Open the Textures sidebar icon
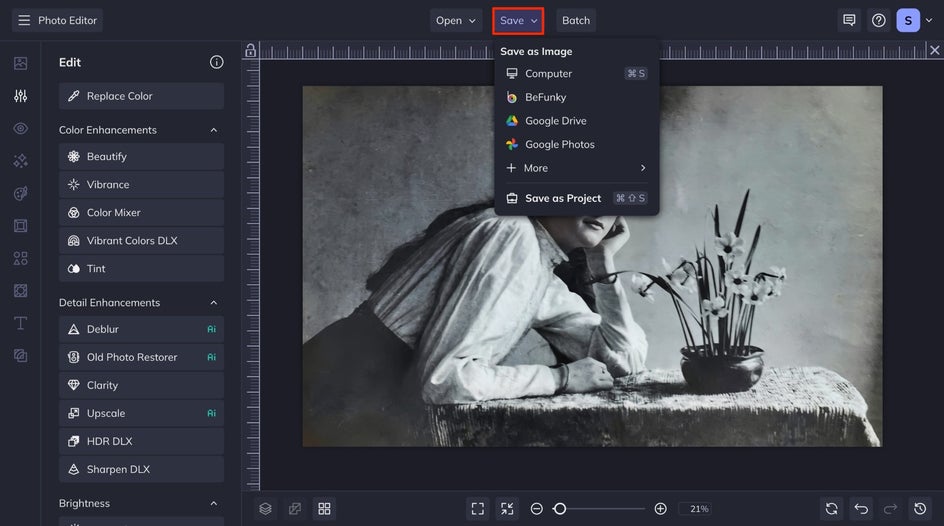The image size is (944, 526). (20, 356)
